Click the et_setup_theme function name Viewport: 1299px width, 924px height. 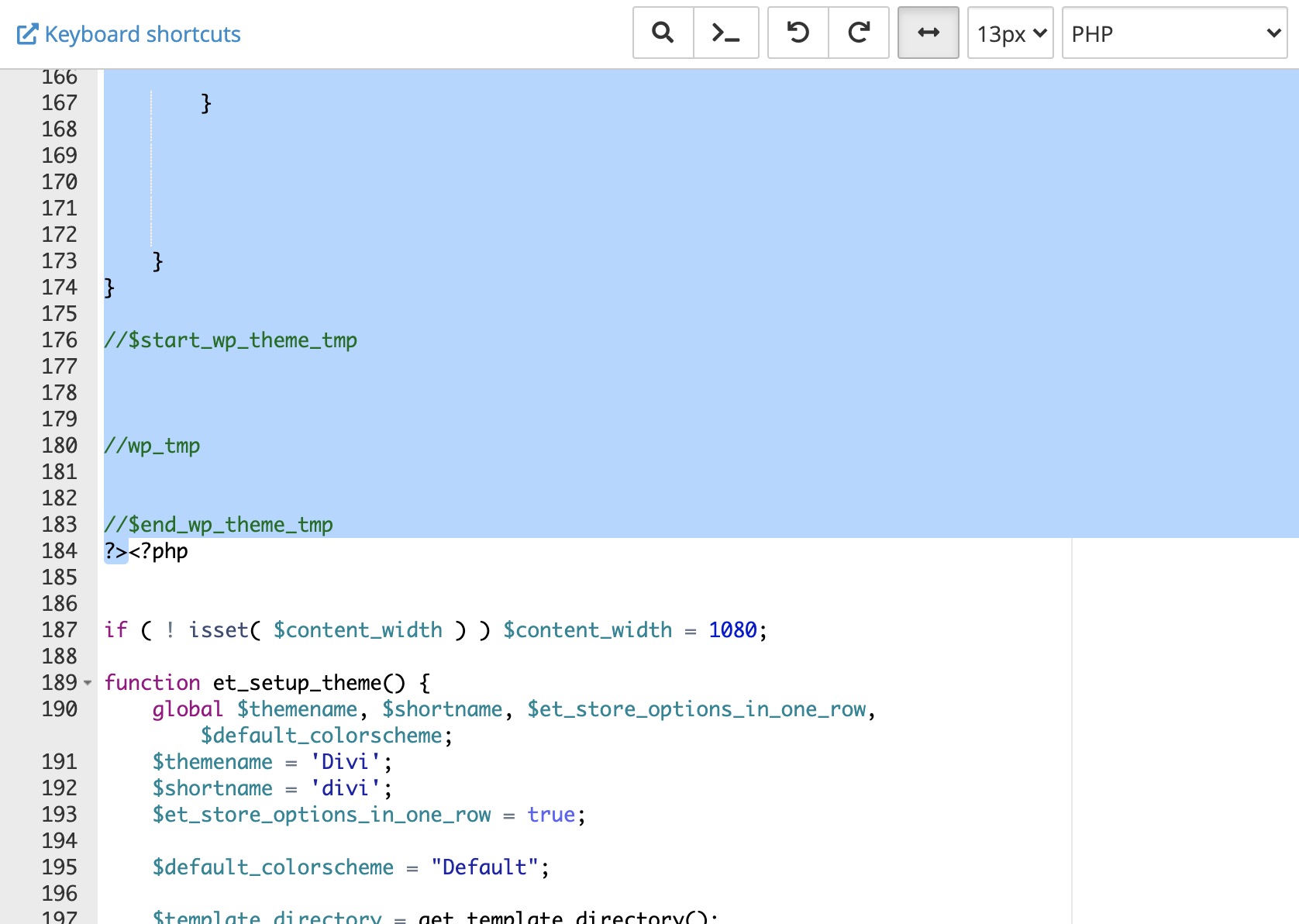point(298,683)
